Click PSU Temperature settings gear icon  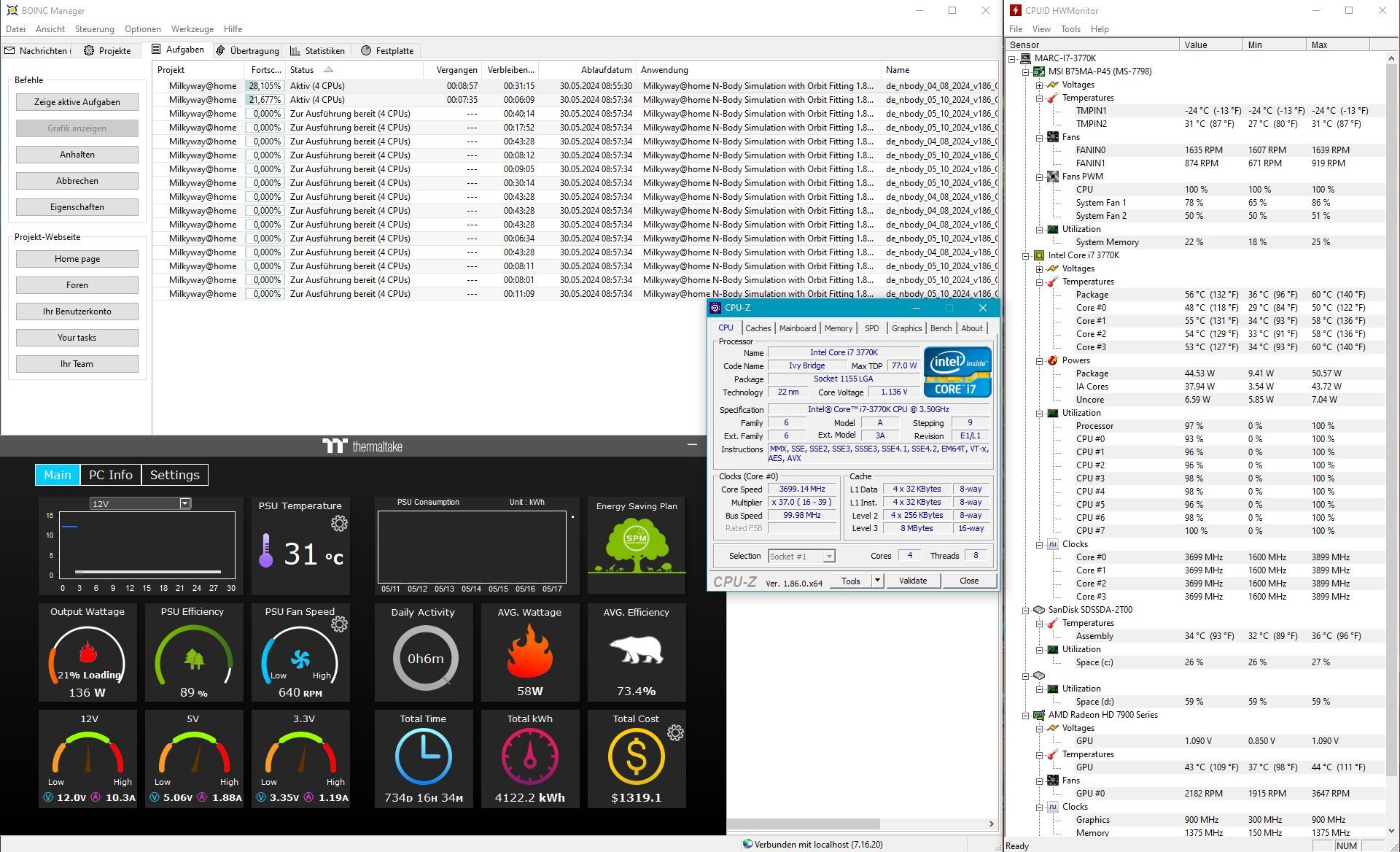click(339, 524)
